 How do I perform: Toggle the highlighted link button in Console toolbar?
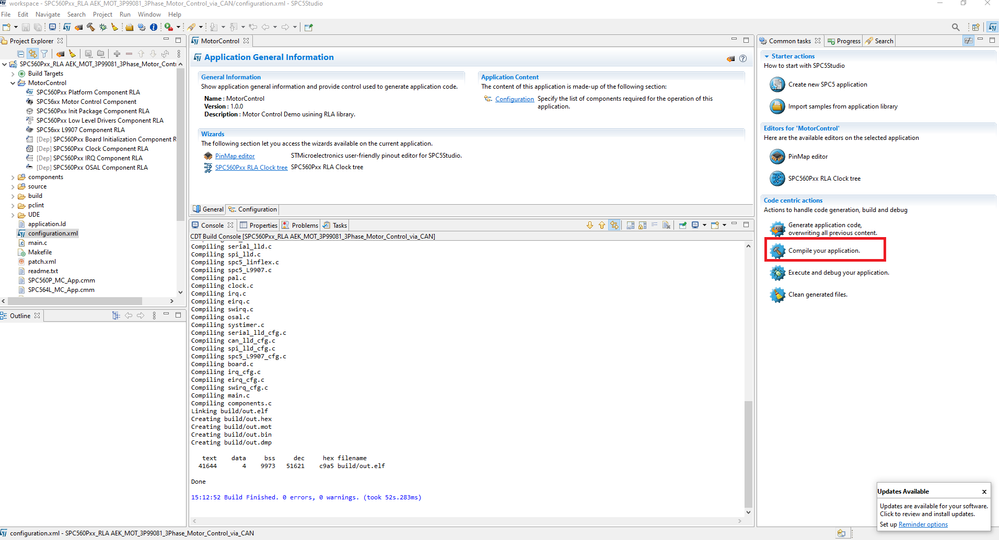click(x=614, y=225)
